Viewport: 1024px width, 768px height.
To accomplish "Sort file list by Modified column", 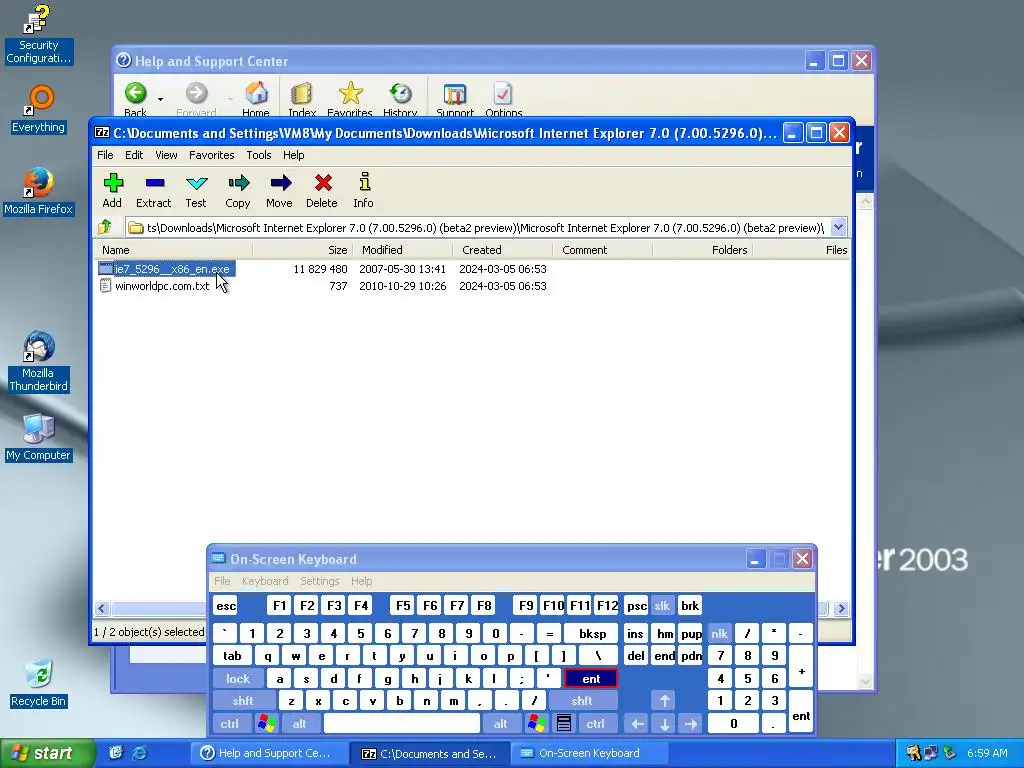I will tap(402, 250).
